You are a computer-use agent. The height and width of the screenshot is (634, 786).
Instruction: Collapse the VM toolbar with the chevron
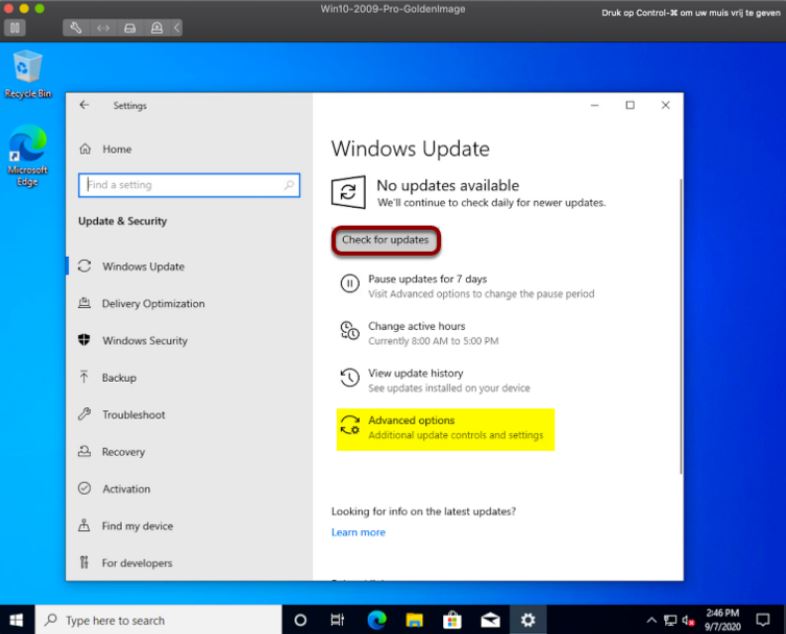pyautogui.click(x=176, y=28)
